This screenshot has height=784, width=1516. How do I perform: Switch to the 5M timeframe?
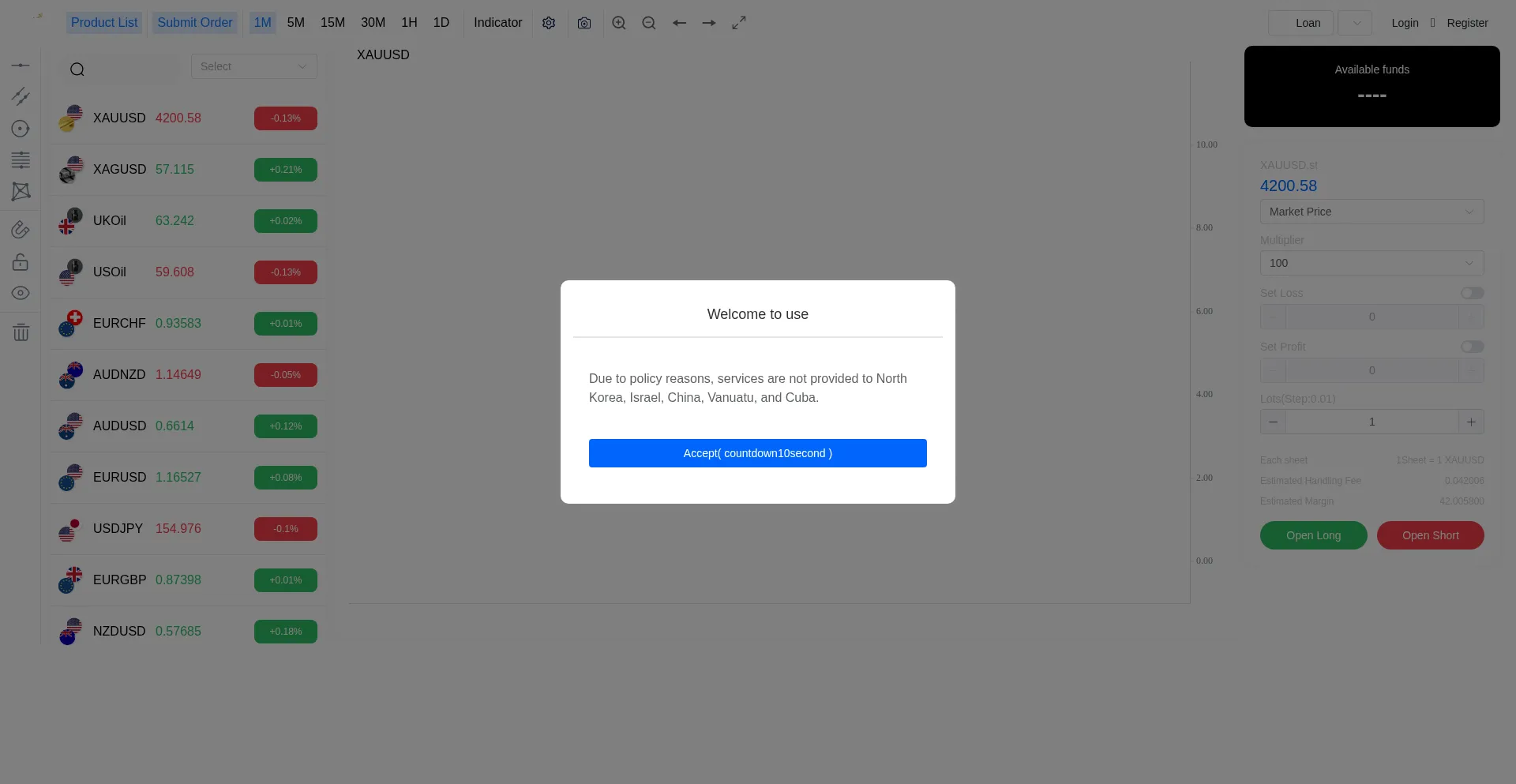click(x=295, y=23)
